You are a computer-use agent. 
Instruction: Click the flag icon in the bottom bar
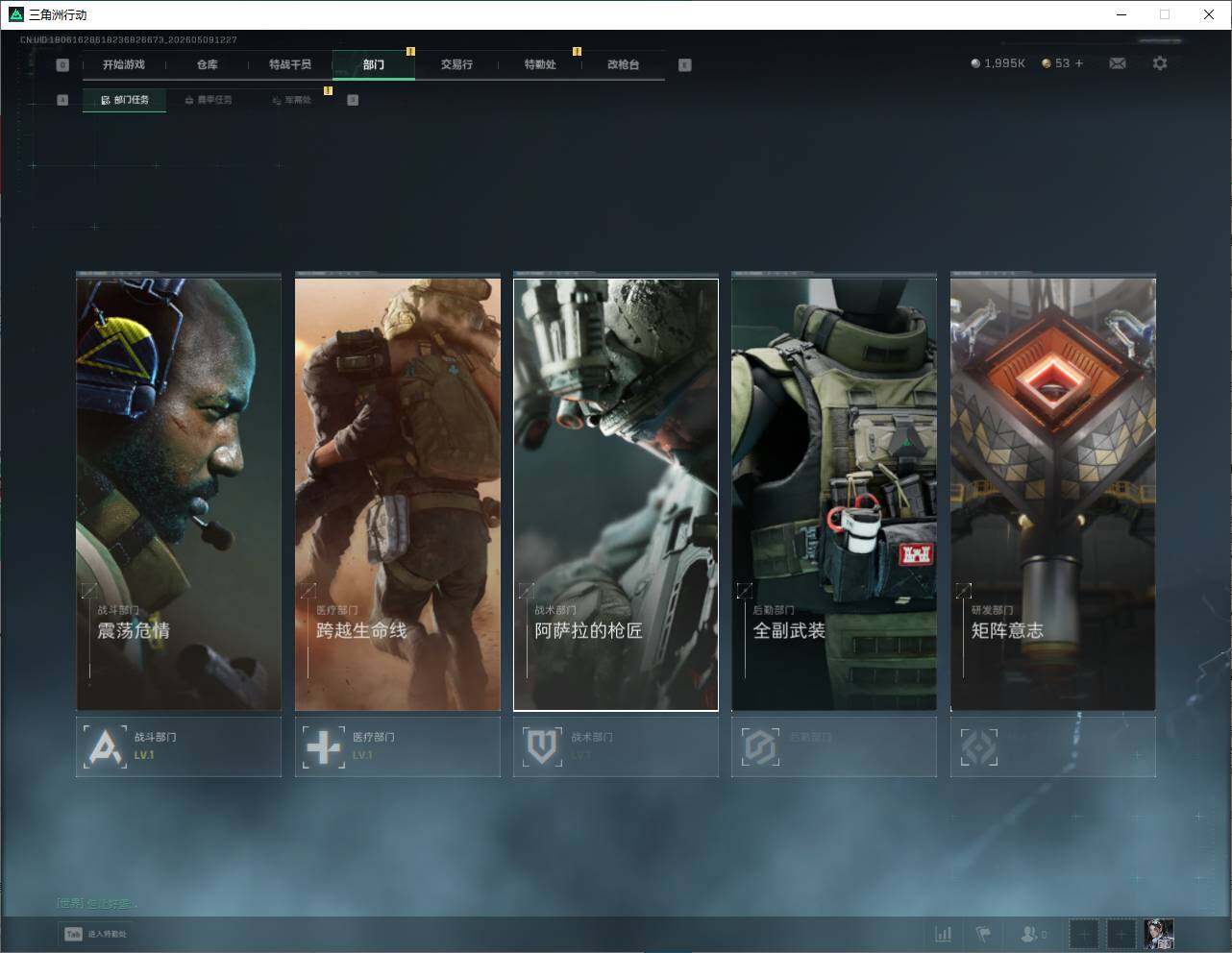[983, 934]
